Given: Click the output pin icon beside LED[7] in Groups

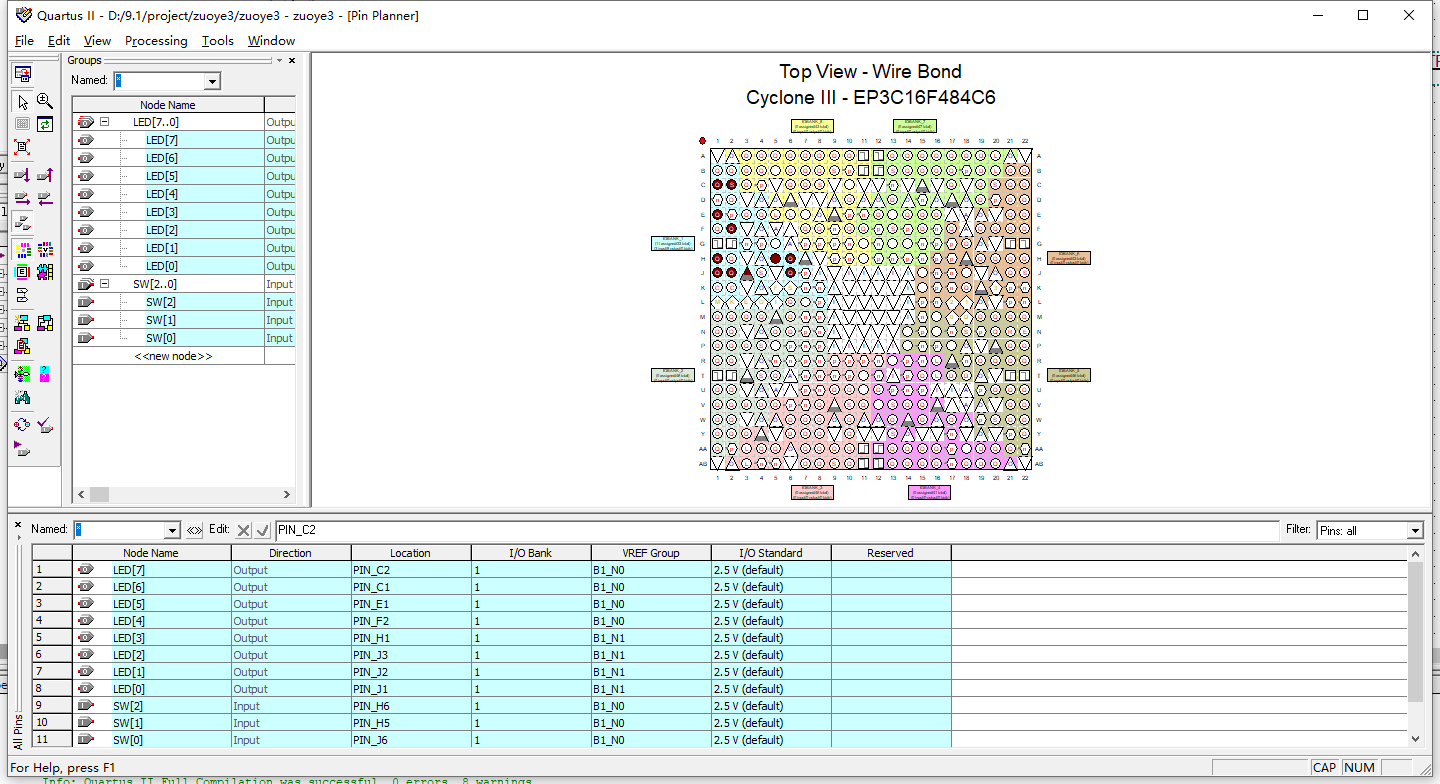Looking at the screenshot, I should [x=85, y=140].
